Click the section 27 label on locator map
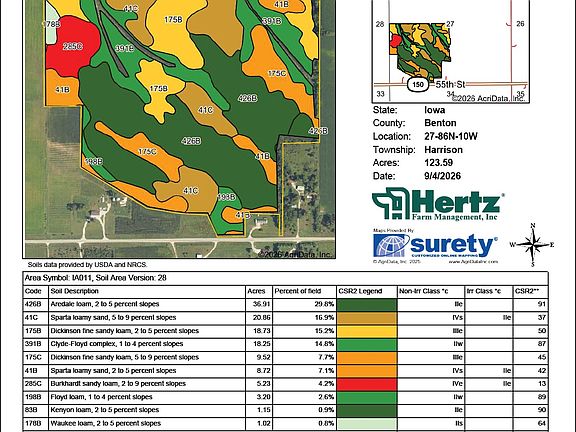576x432 pixels. coord(450,24)
